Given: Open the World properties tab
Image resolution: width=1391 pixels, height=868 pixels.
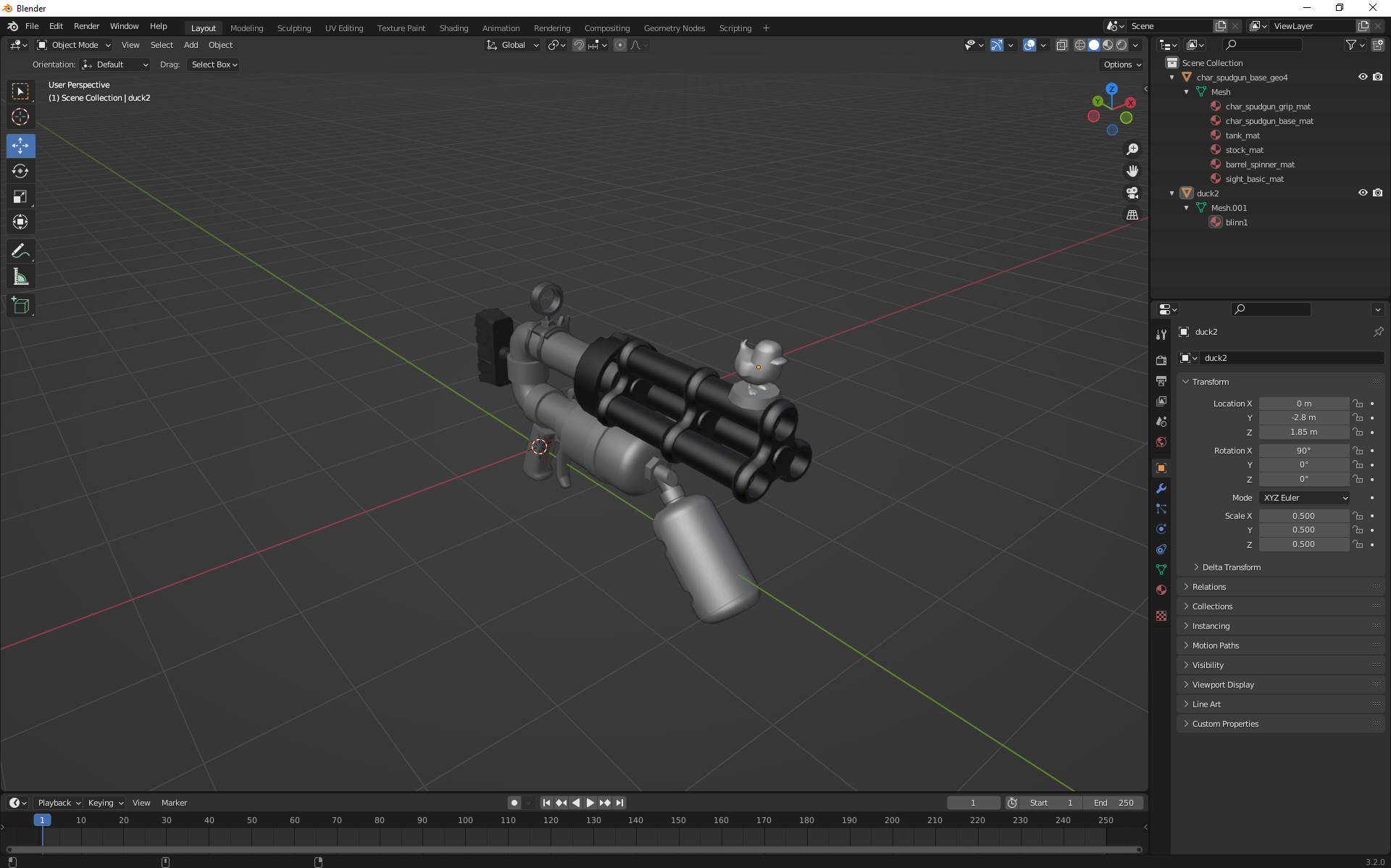Looking at the screenshot, I should [1161, 442].
